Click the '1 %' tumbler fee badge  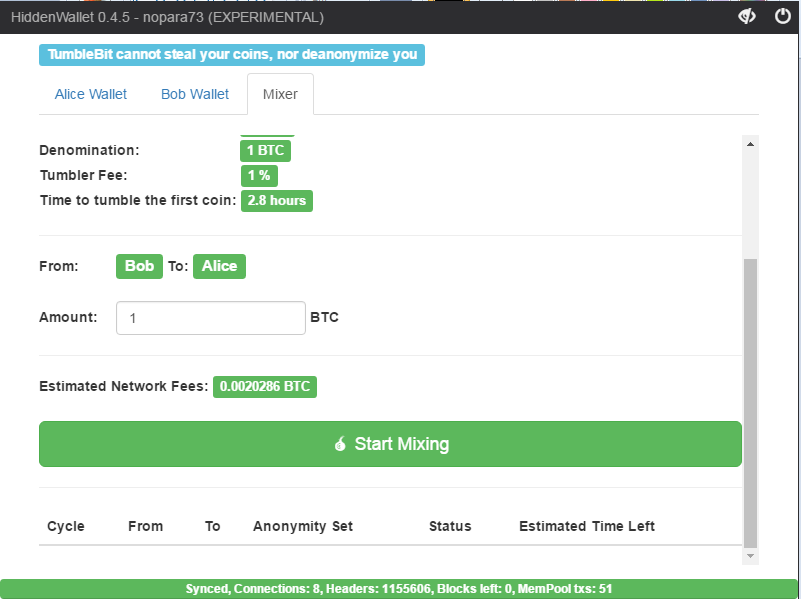[x=259, y=176]
